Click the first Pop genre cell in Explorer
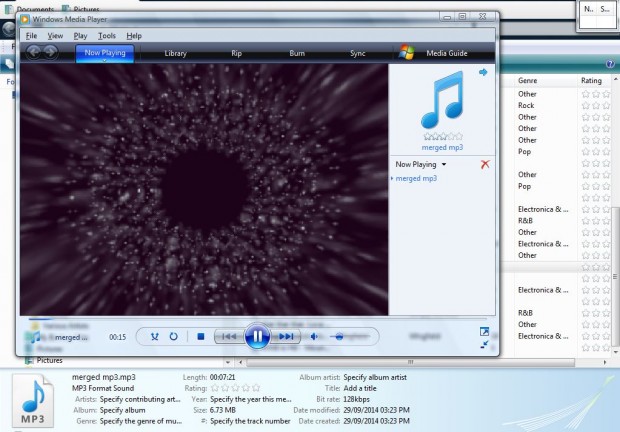This screenshot has height=432, width=620. pyautogui.click(x=524, y=152)
